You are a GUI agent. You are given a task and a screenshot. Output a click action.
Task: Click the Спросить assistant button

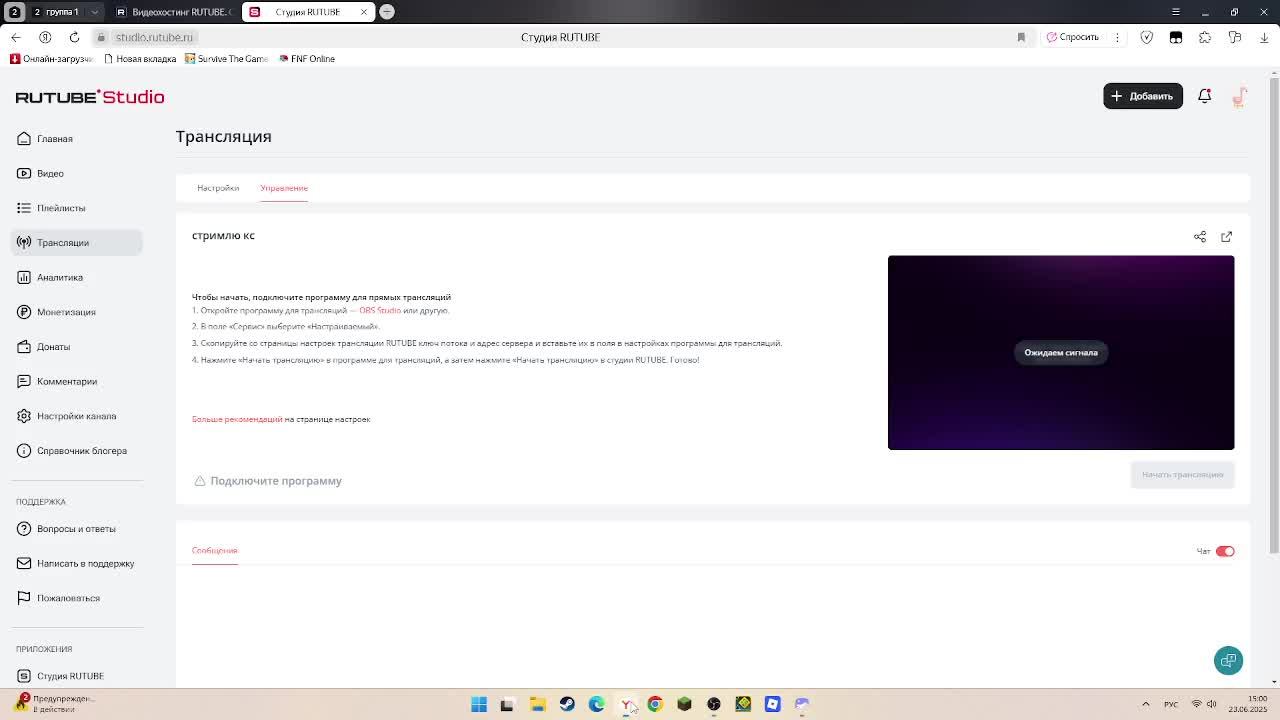pos(1072,37)
